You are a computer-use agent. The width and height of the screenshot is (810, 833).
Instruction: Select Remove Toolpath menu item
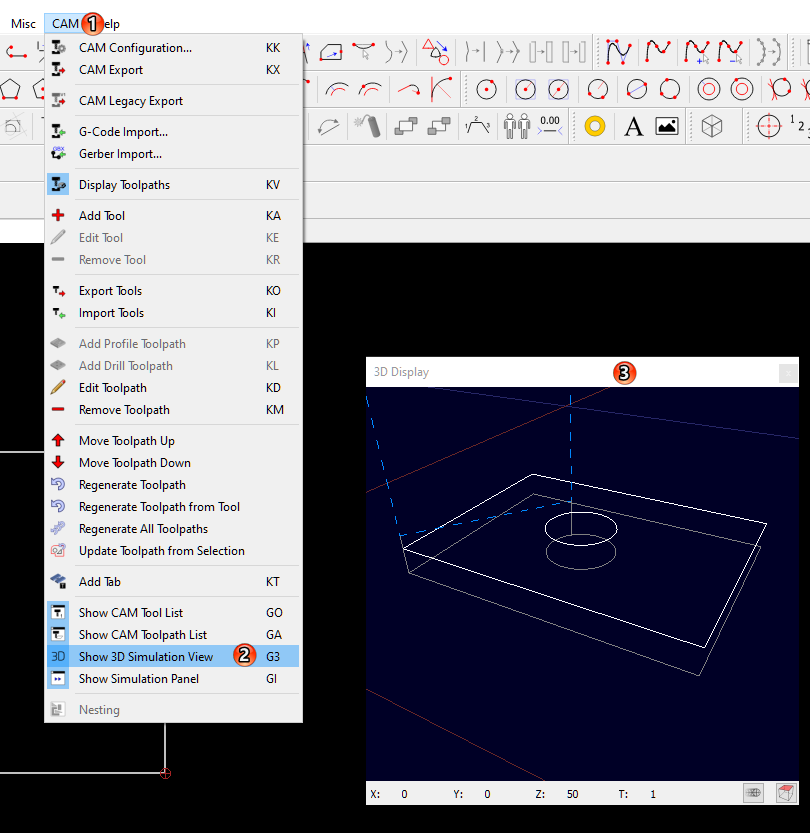(x=173, y=410)
